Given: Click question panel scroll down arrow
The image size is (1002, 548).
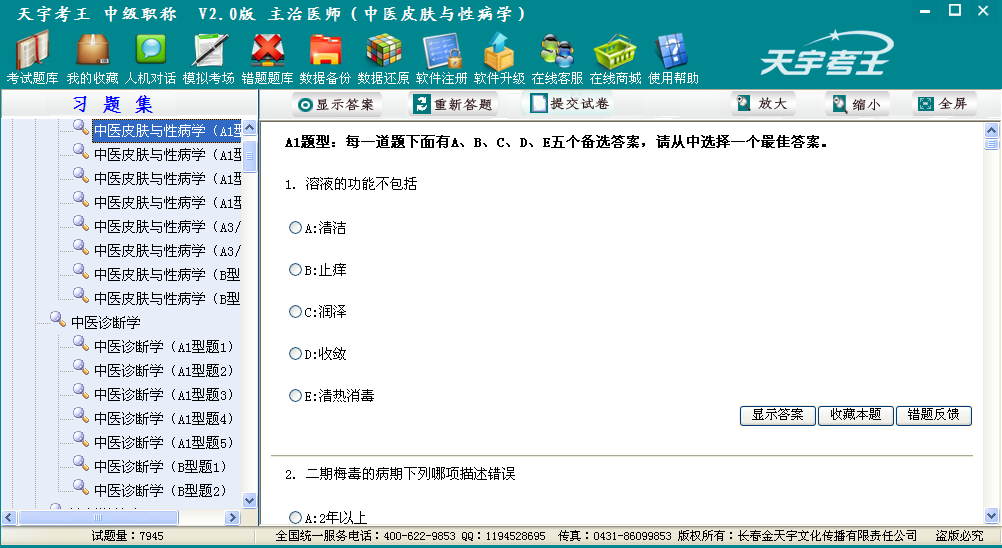Looking at the screenshot, I should (991, 515).
